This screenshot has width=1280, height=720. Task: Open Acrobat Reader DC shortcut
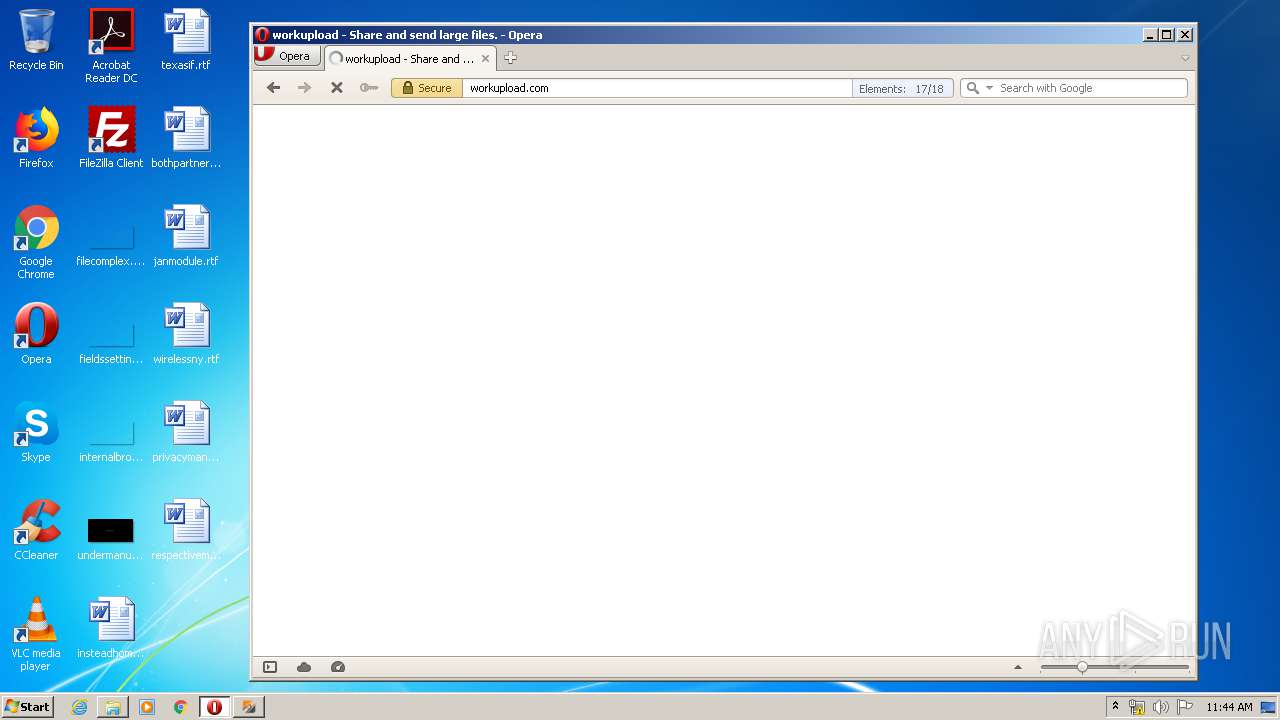pyautogui.click(x=111, y=46)
